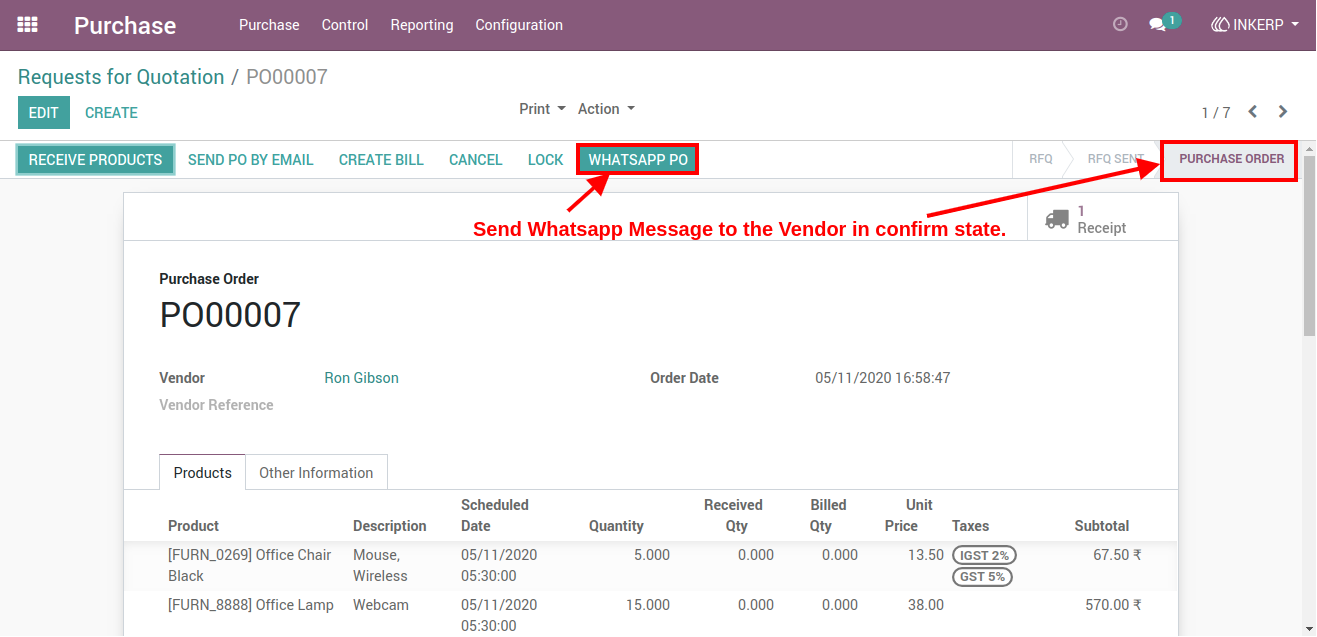
Task: Open the Reporting menu
Action: tap(422, 25)
